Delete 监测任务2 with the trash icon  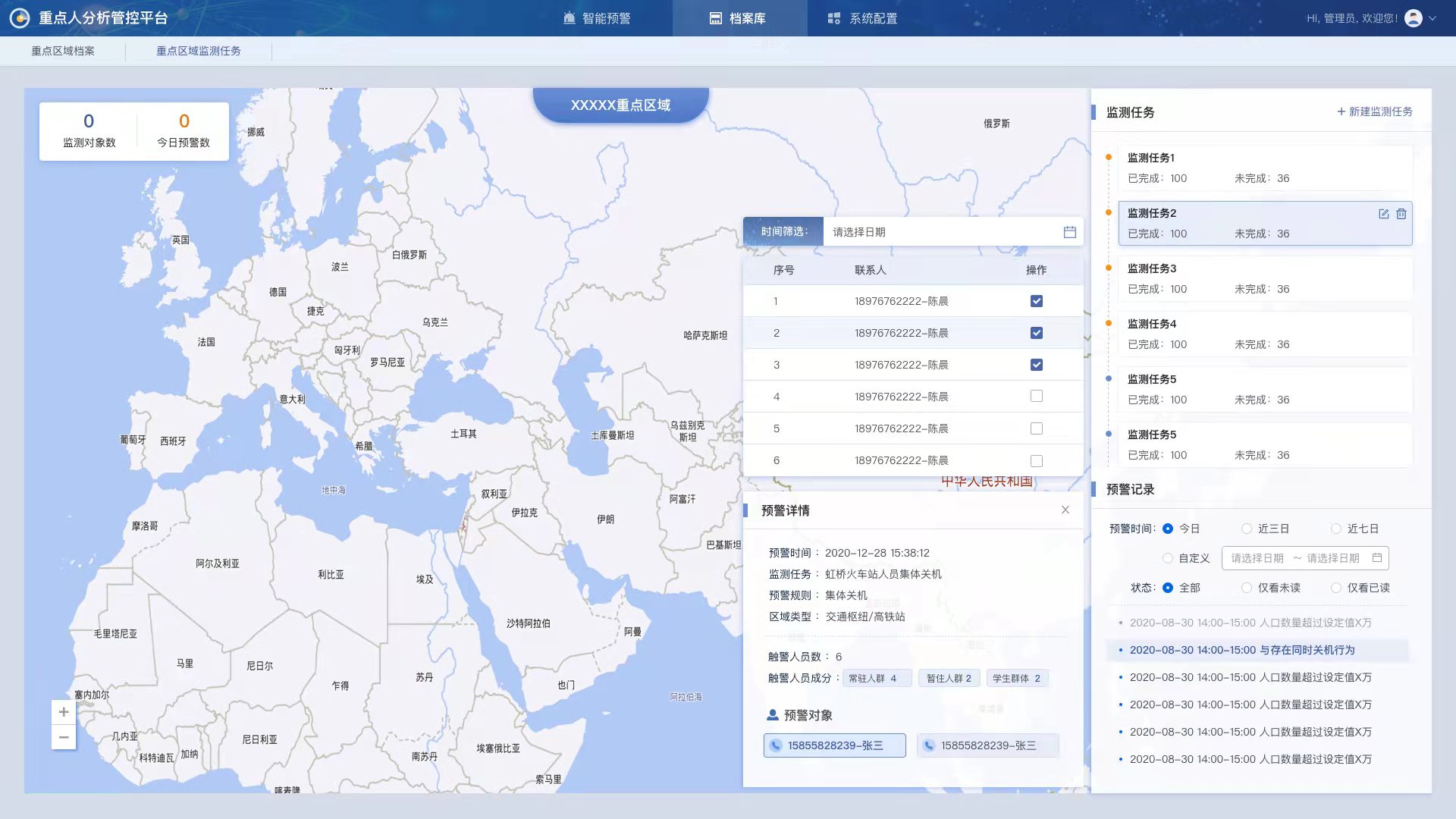[1401, 214]
